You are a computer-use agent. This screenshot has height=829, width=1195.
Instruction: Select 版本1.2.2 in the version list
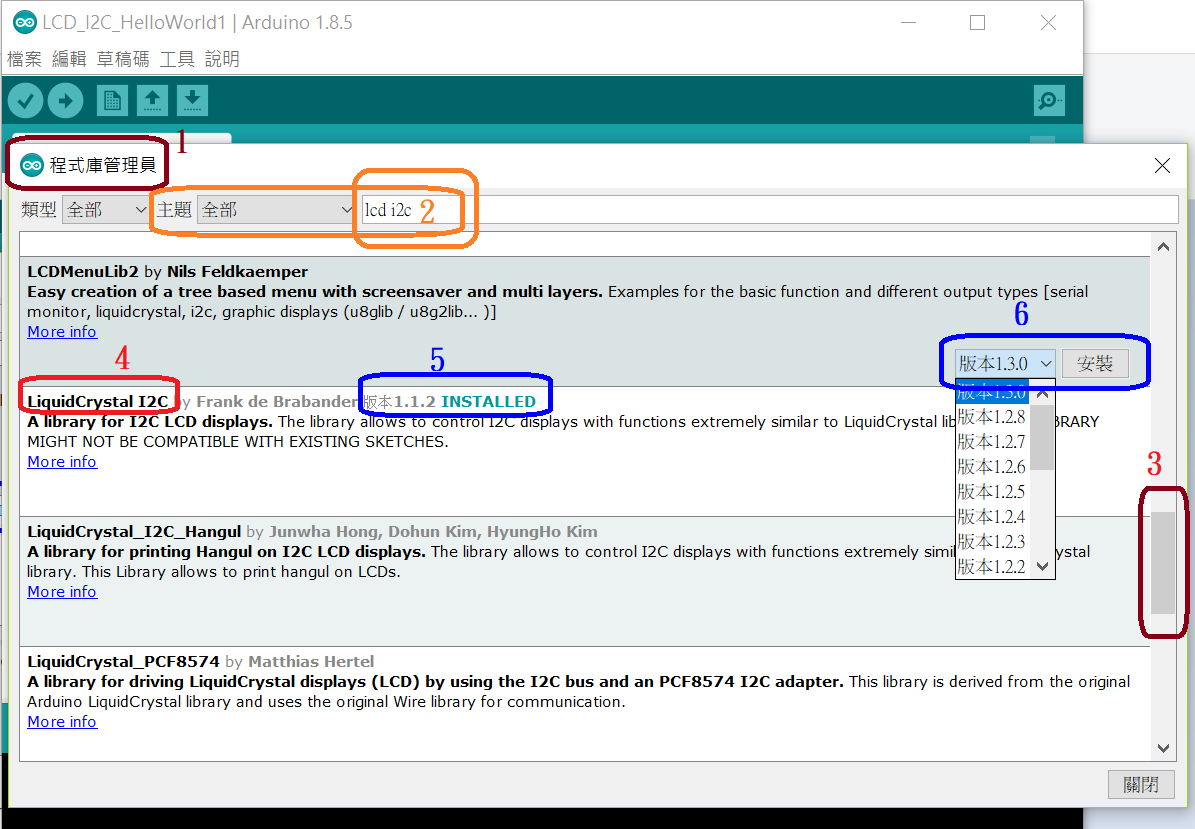(x=993, y=567)
